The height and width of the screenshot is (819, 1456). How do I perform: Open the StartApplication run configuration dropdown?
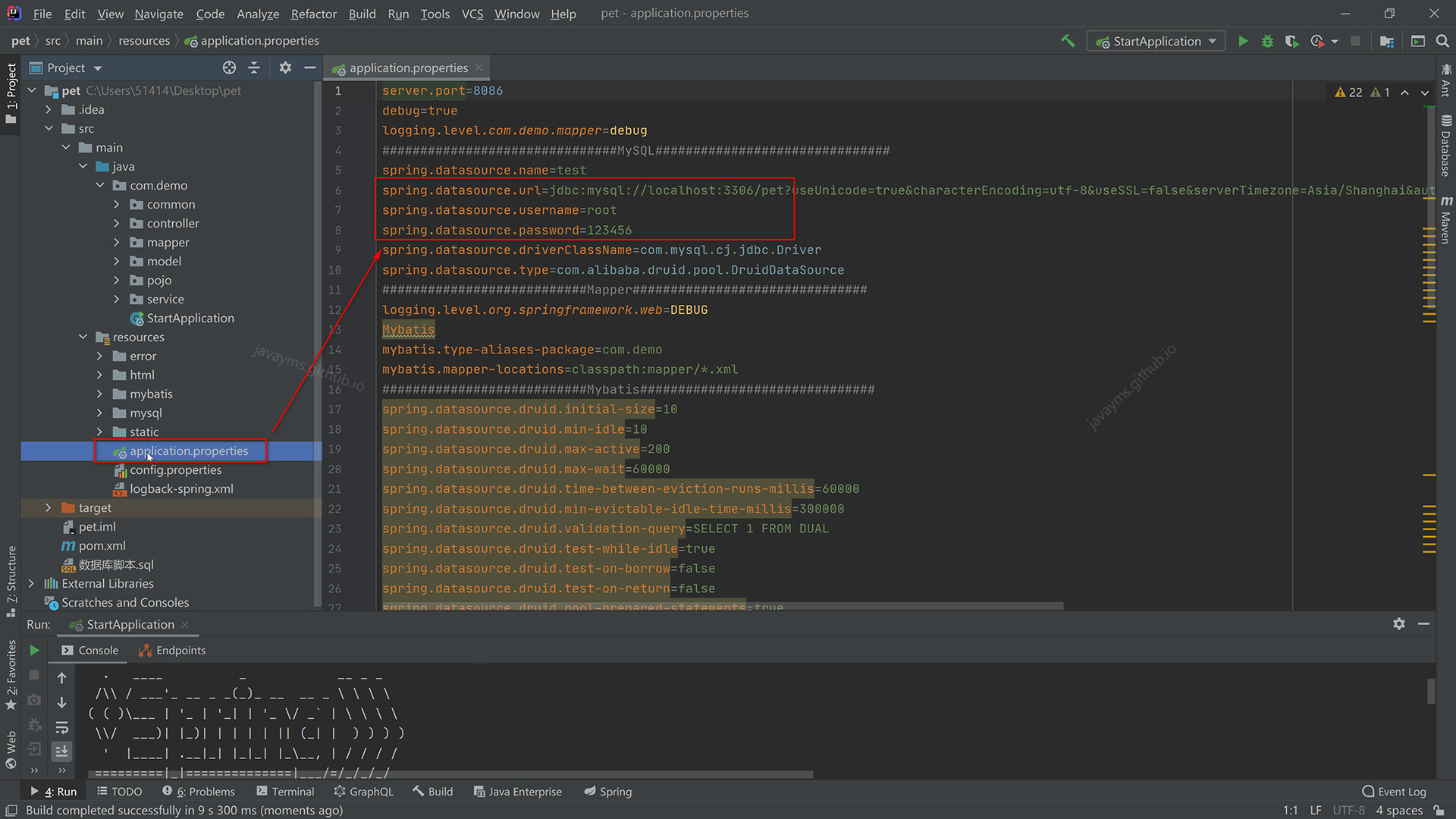click(x=1156, y=41)
